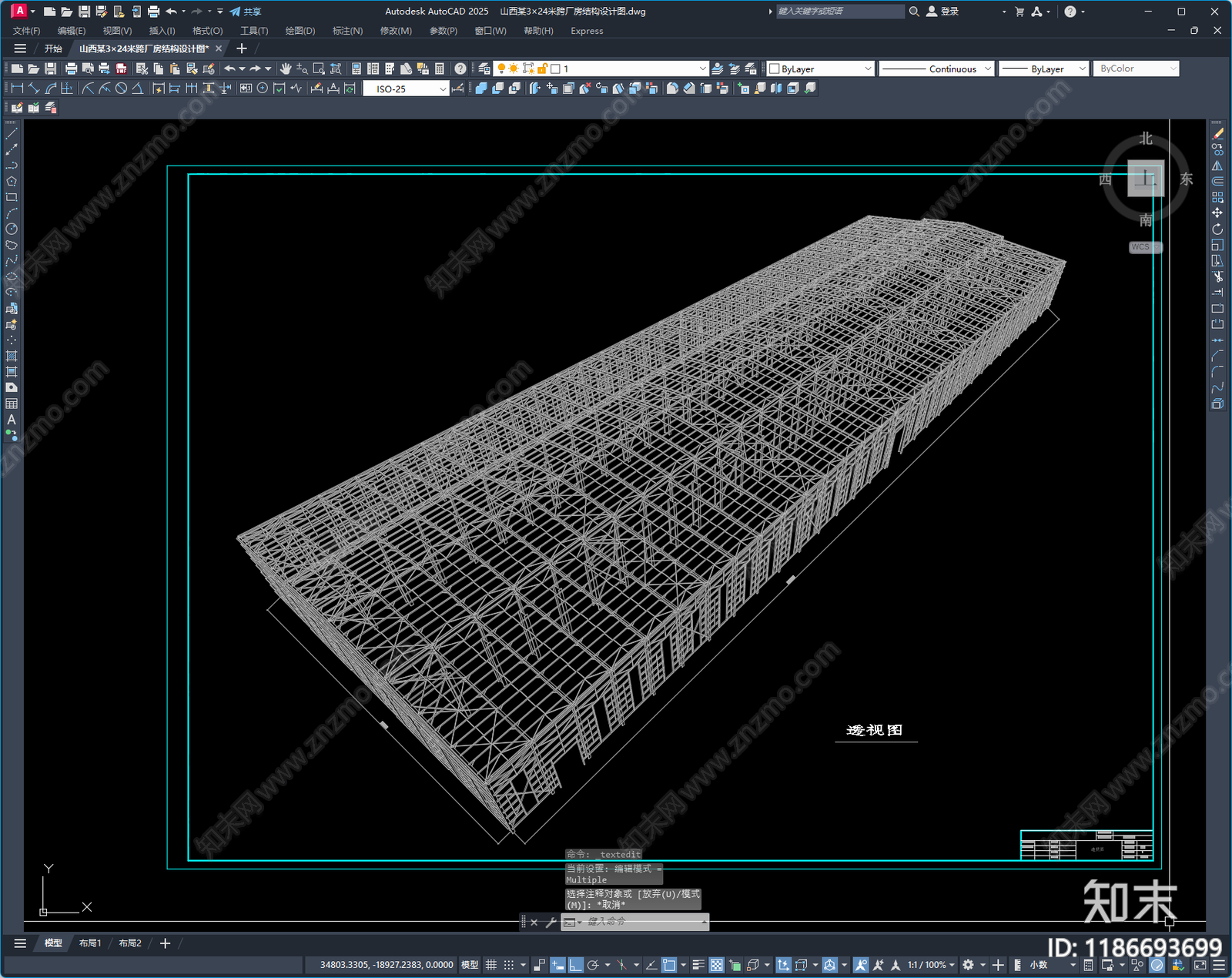Toggle polar tracking in status bar
This screenshot has height=978, width=1232.
click(593, 965)
